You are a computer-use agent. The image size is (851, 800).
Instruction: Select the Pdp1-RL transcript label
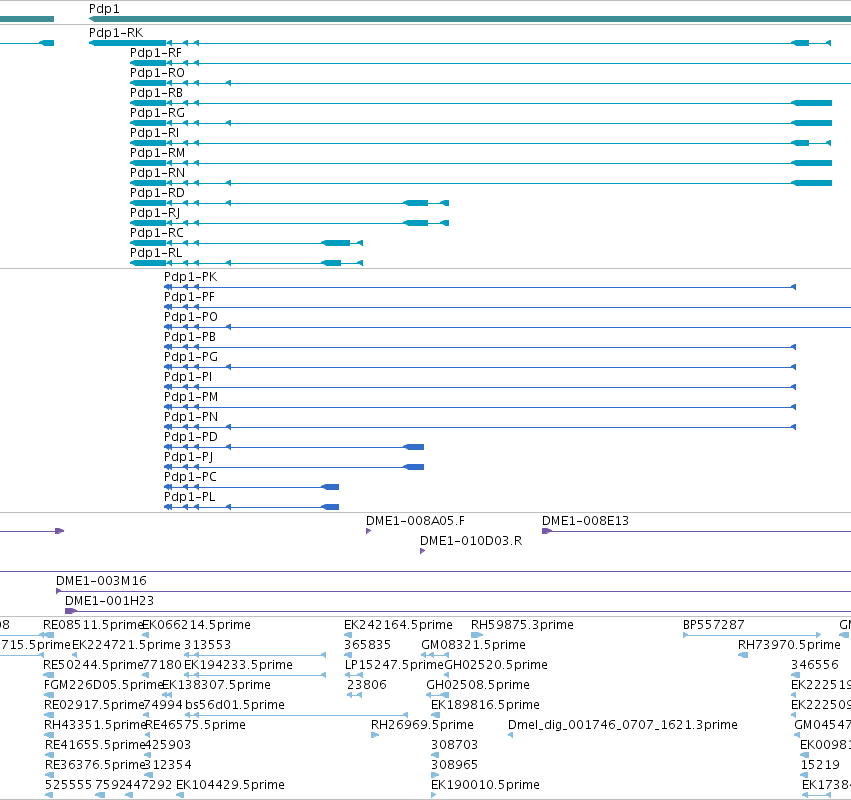(x=156, y=253)
